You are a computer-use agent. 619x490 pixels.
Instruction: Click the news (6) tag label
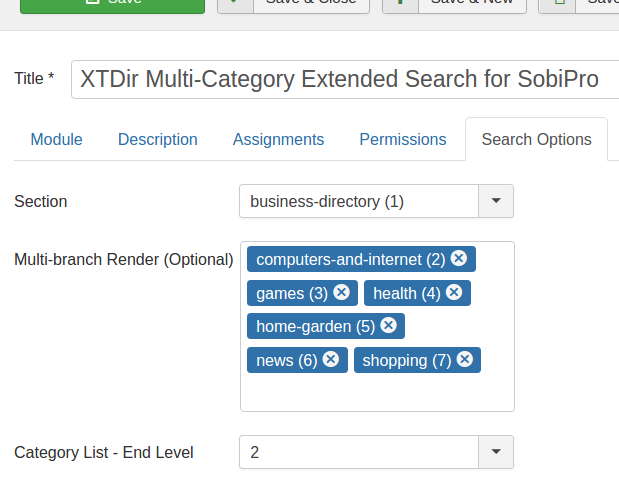[x=287, y=361]
